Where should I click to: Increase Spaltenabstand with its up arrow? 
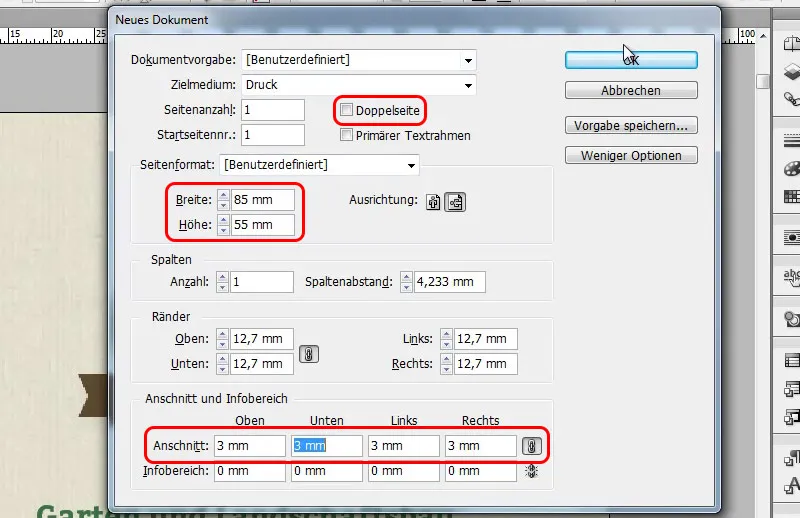[406, 277]
